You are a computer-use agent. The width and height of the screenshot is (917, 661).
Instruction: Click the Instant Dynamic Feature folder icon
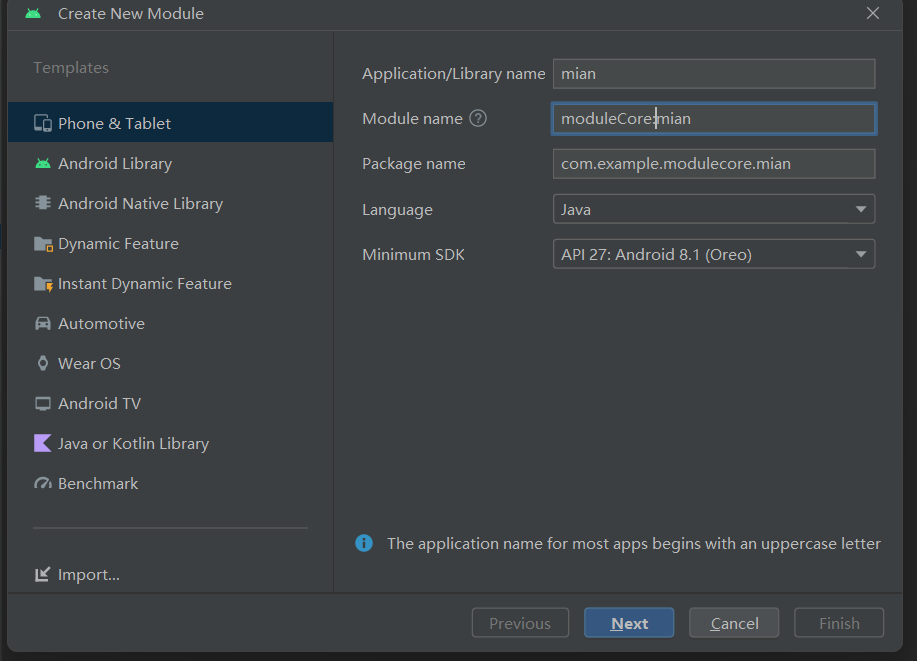point(43,284)
